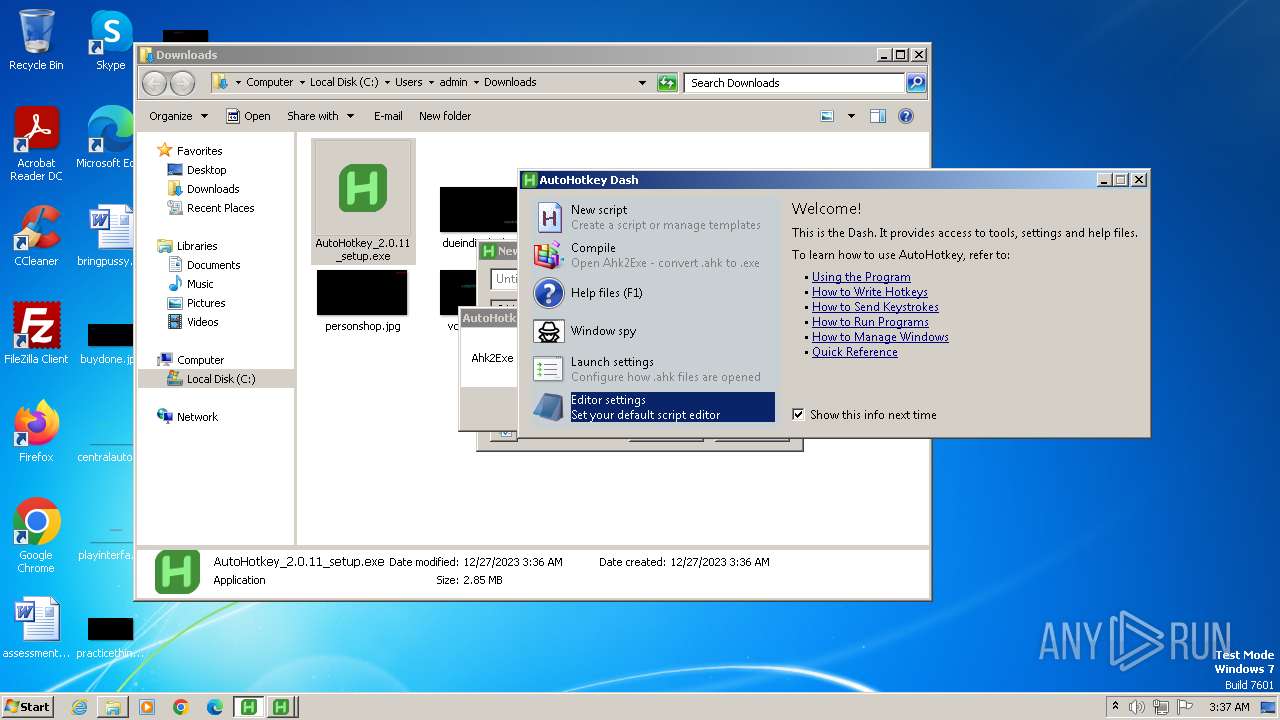The width and height of the screenshot is (1280, 720).
Task: Click second AutoHotkey taskbar button
Action: click(282, 707)
